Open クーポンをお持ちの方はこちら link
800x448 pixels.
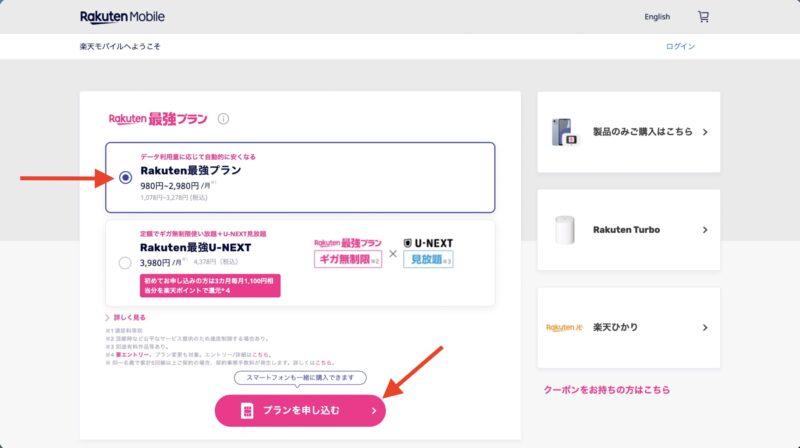click(606, 390)
